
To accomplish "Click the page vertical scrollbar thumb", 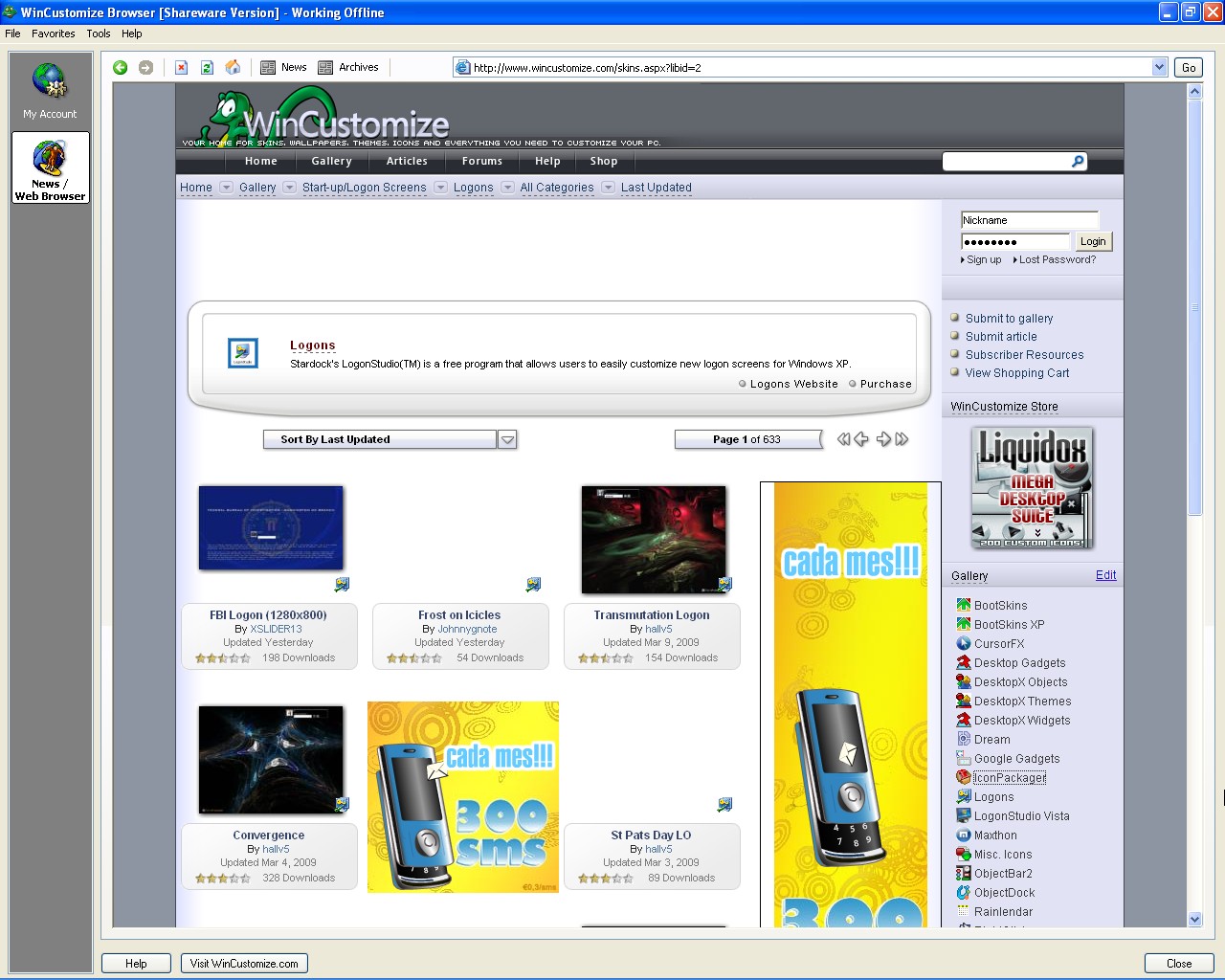I will tap(1194, 307).
